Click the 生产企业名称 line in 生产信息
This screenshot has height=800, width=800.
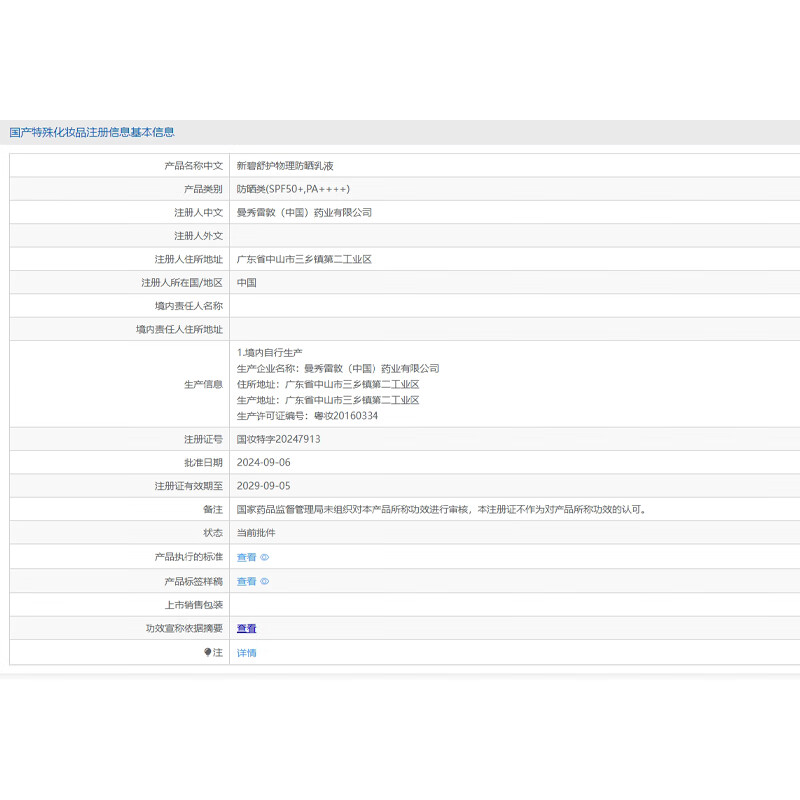pyautogui.click(x=338, y=369)
